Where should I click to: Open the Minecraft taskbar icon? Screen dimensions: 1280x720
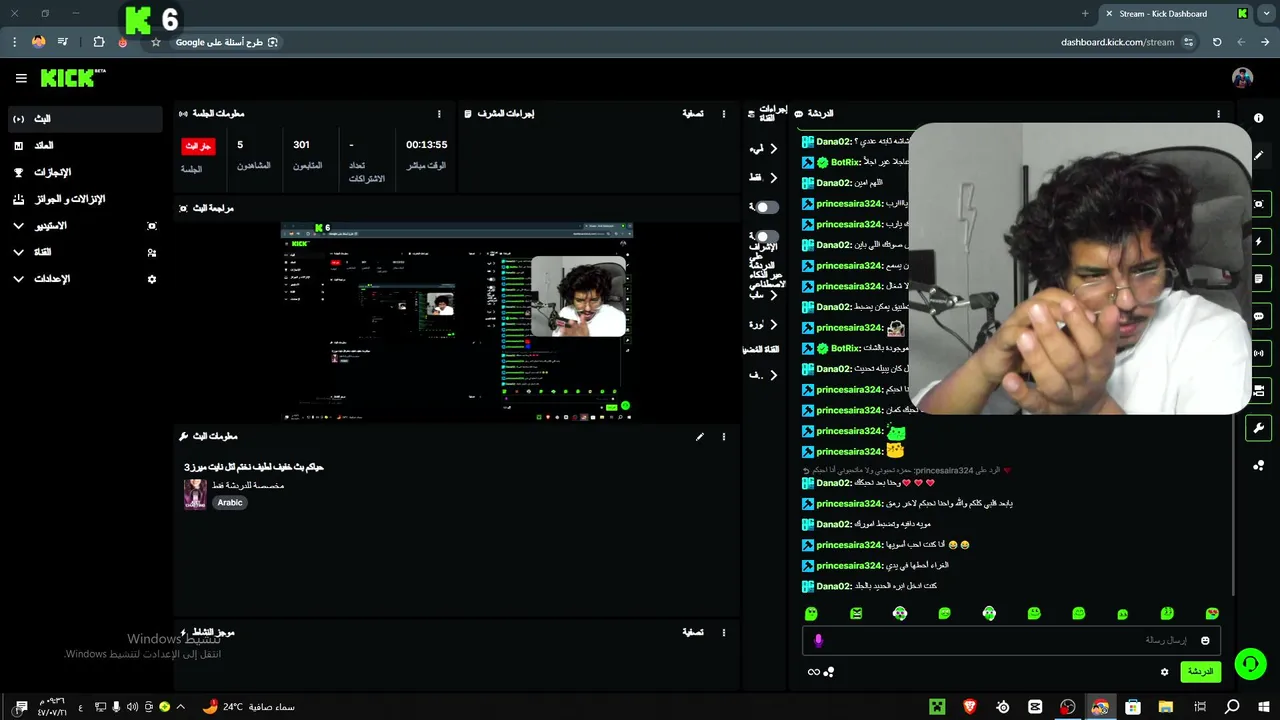(x=937, y=707)
